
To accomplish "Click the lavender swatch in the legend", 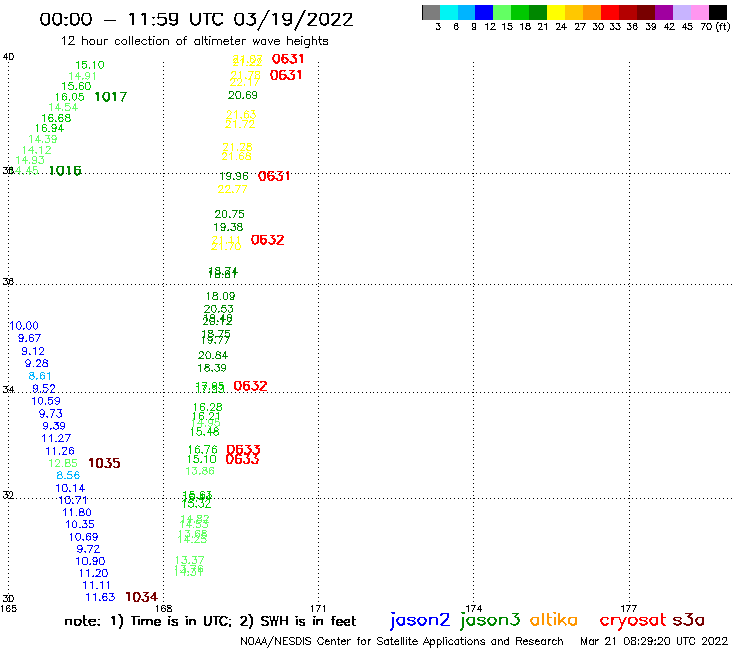I will pos(681,12).
